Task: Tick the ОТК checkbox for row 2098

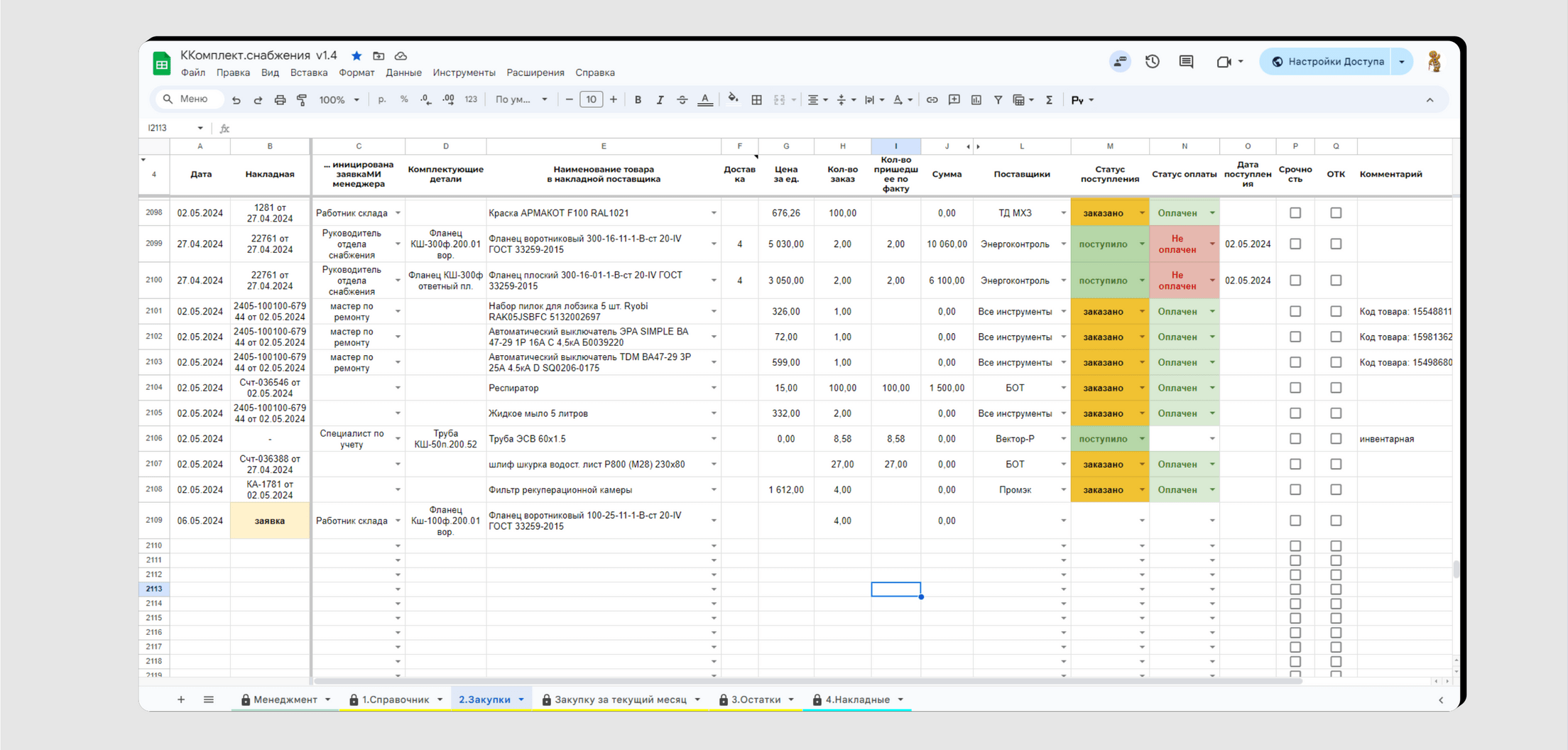Action: coord(1336,213)
